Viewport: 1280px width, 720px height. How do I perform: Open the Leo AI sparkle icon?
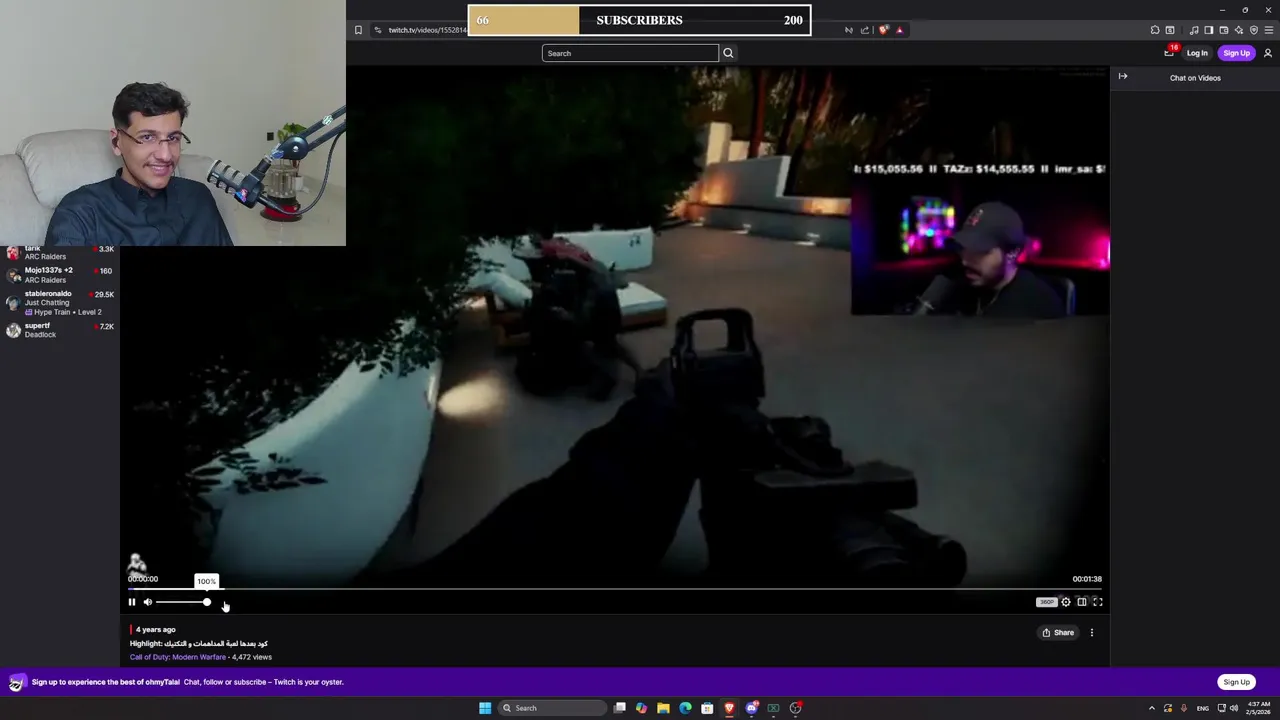point(1239,30)
